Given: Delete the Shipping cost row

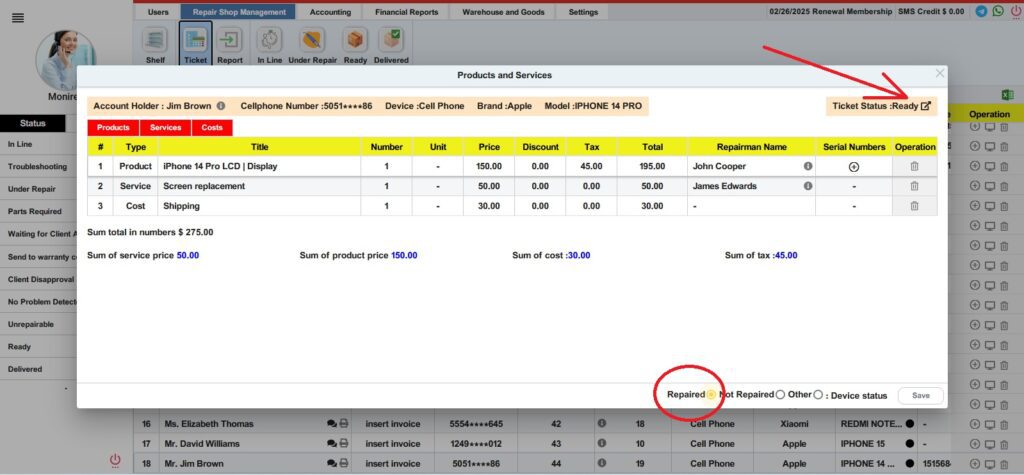Looking at the screenshot, I should (x=914, y=206).
